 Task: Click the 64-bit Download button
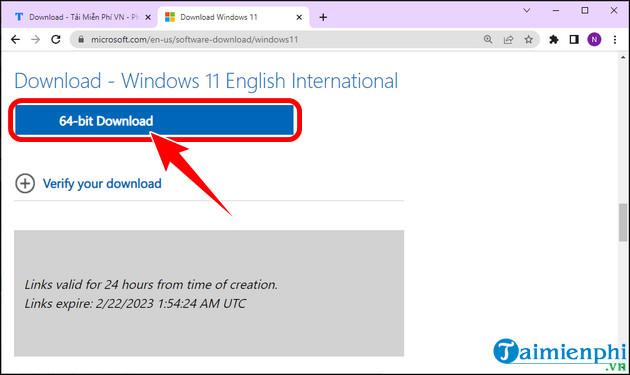click(154, 120)
